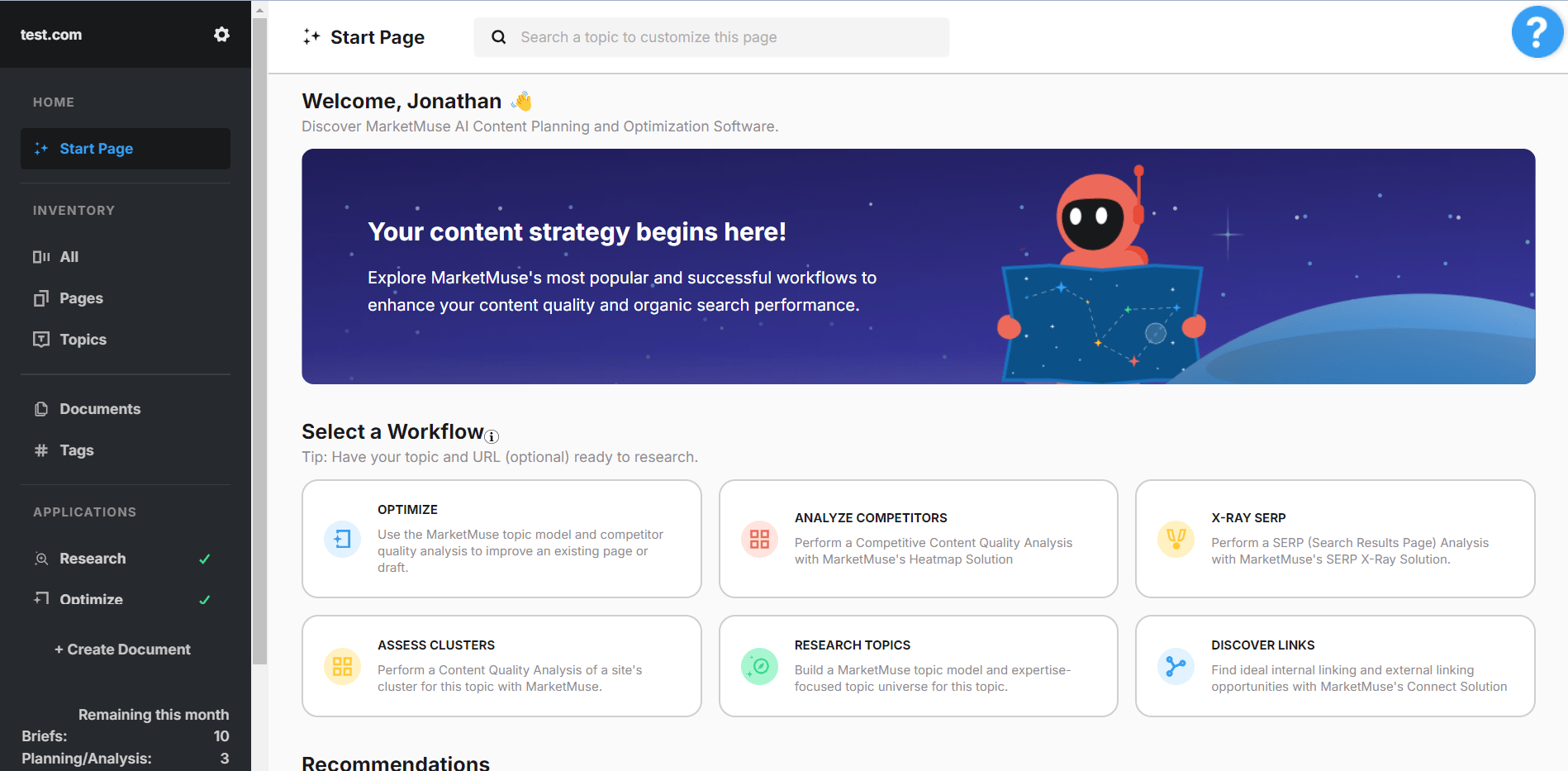1568x771 pixels.
Task: Click the + Create Document button
Action: pyautogui.click(x=122, y=650)
